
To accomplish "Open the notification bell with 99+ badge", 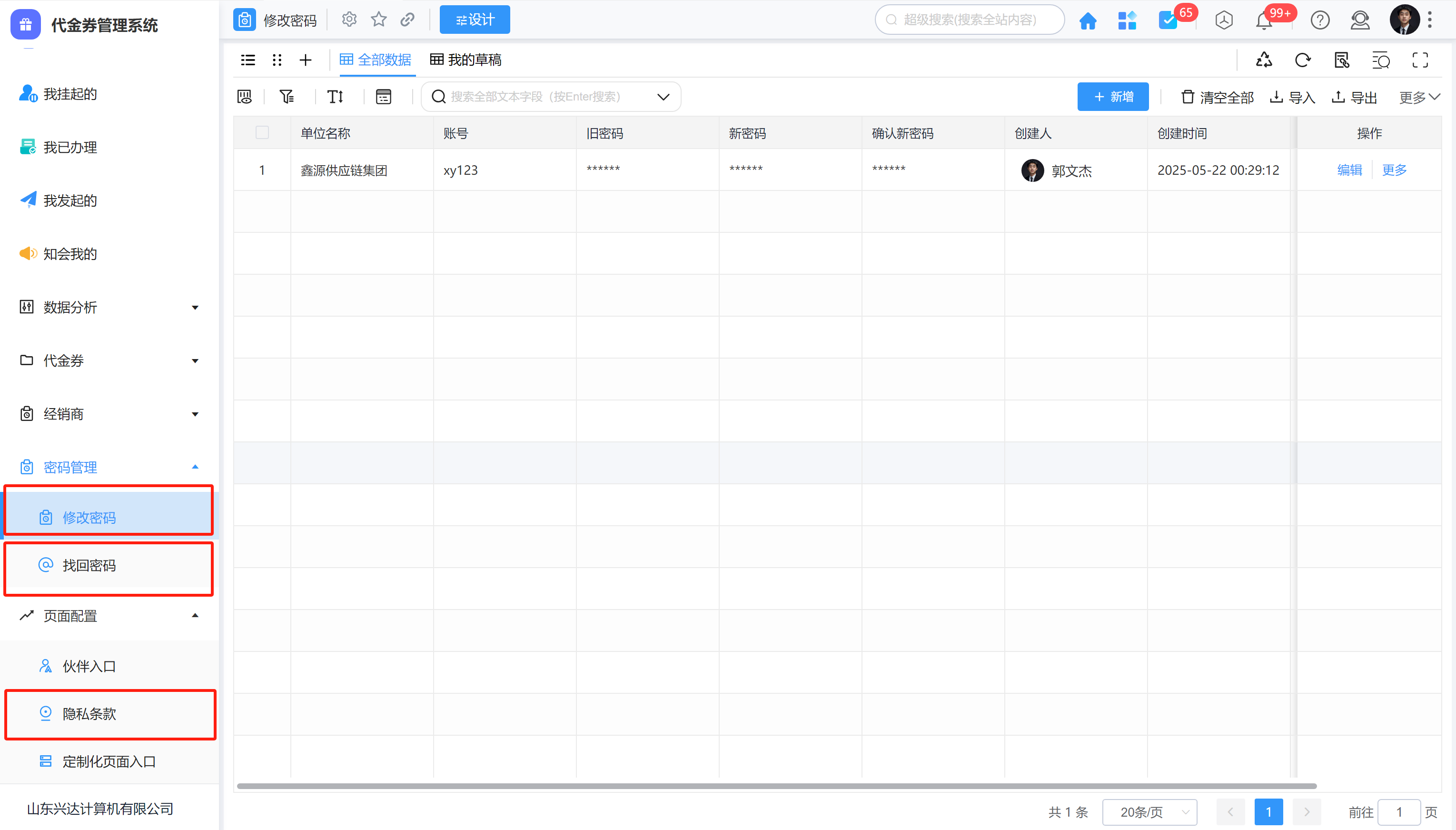I will 1264,20.
